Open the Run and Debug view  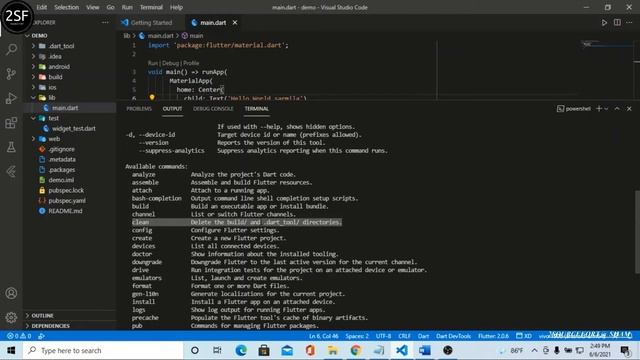click(x=11, y=98)
